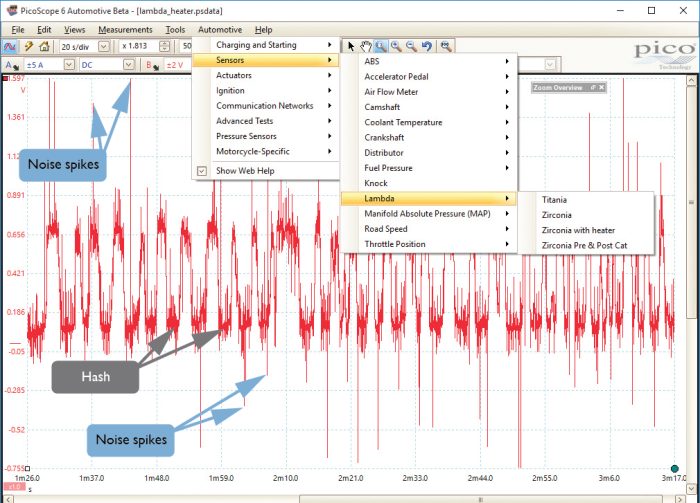Click the zoom in tool
Viewport: 700px width, 503px height.
tap(396, 46)
